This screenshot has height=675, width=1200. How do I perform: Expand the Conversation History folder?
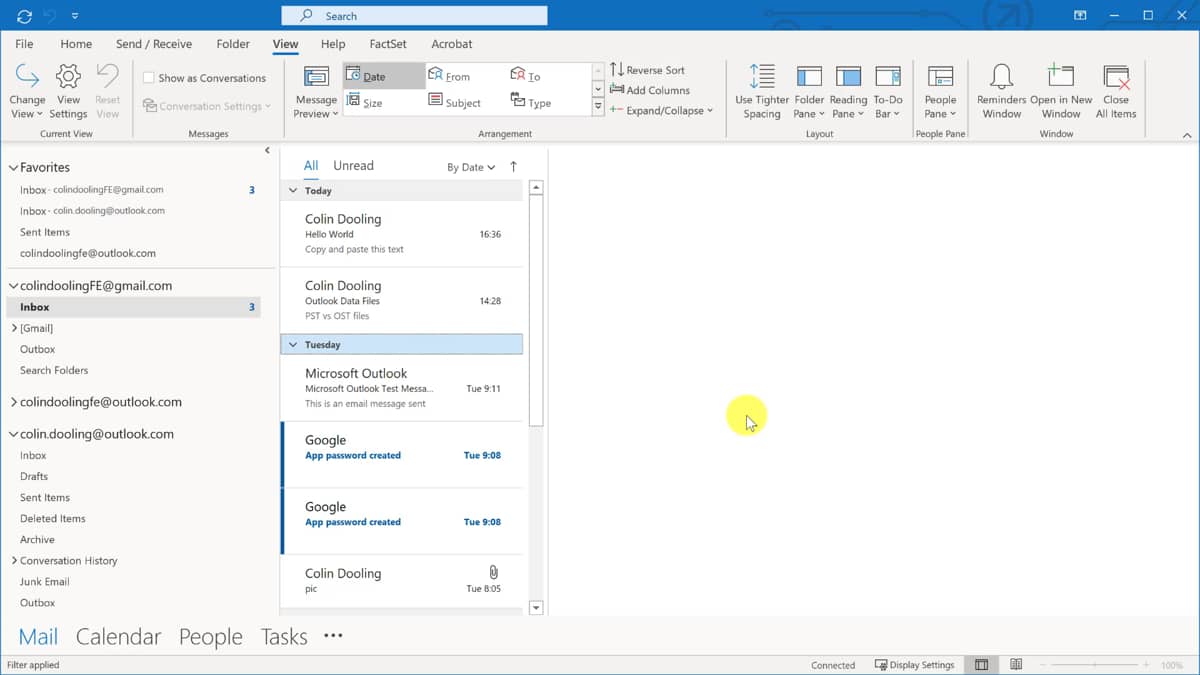(14, 560)
